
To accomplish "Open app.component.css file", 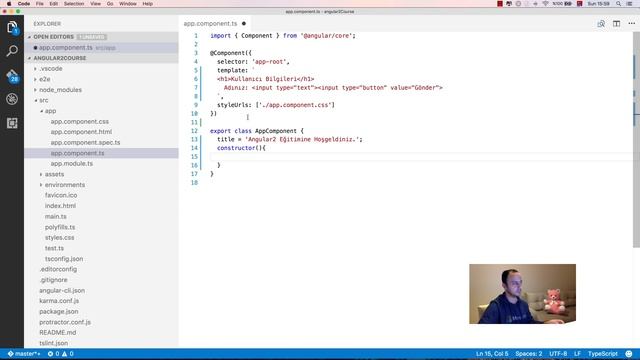I will tap(80, 122).
